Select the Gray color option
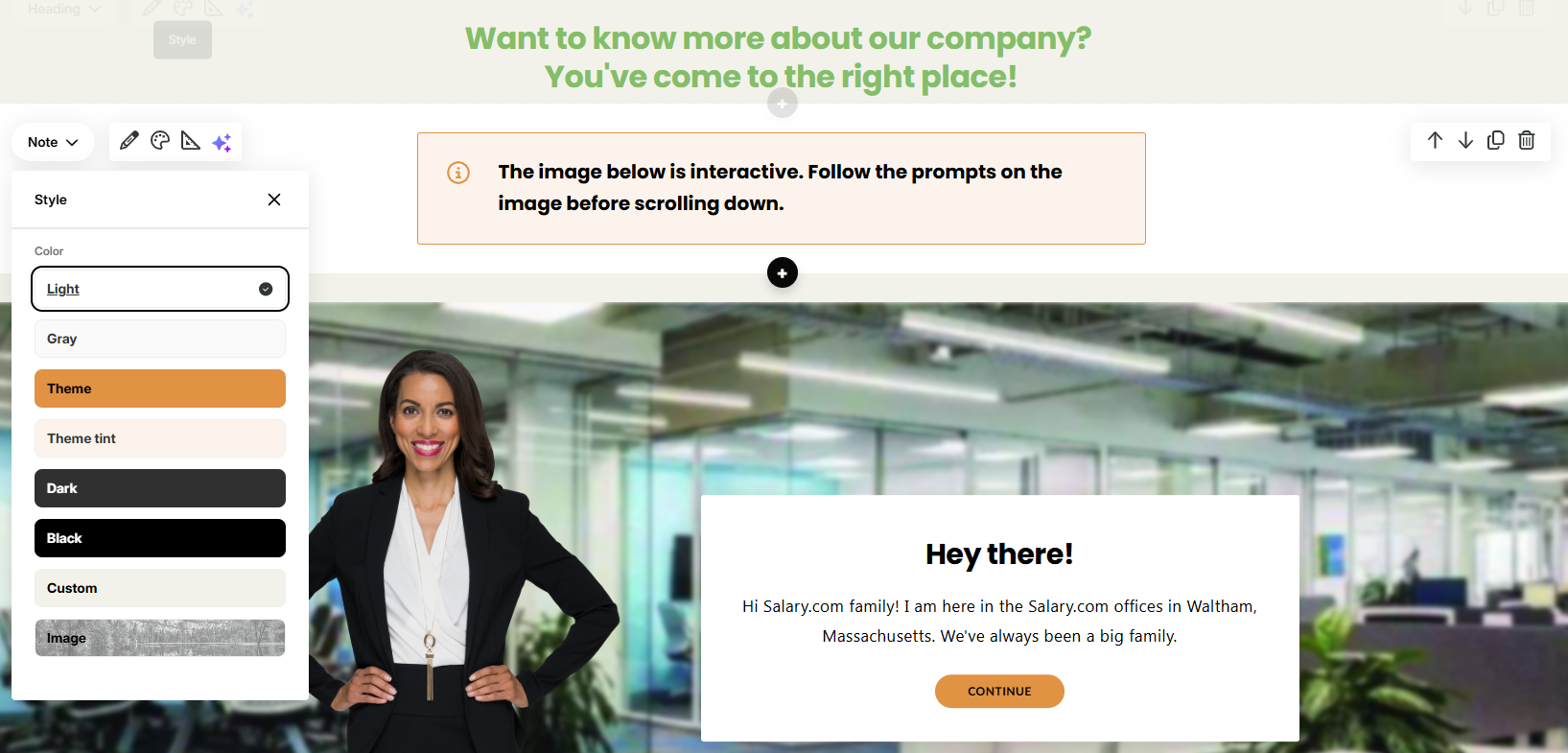This screenshot has width=1568, height=753. pyautogui.click(x=160, y=339)
